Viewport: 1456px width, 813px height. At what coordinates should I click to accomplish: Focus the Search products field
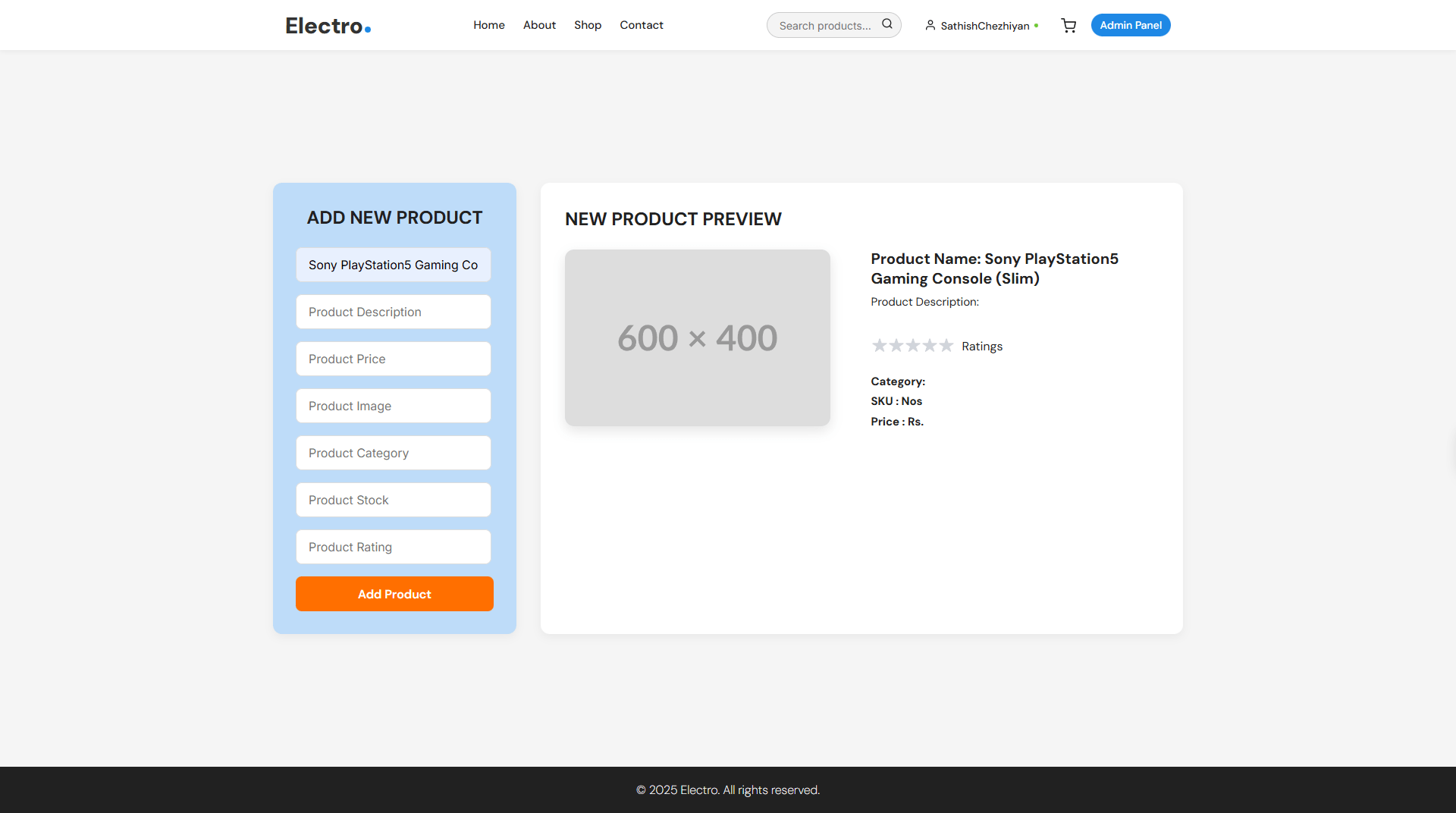coord(825,26)
